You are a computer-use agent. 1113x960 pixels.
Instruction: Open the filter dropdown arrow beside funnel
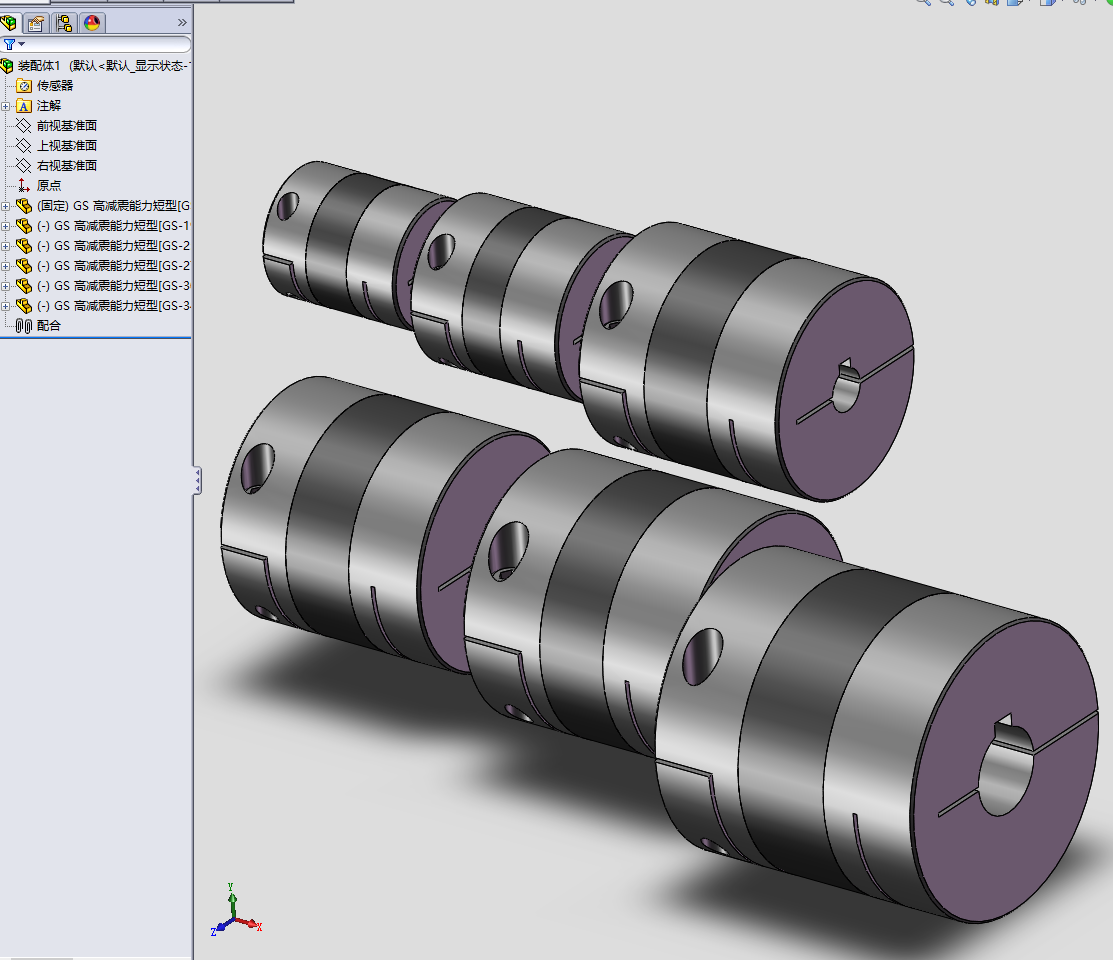(21, 44)
